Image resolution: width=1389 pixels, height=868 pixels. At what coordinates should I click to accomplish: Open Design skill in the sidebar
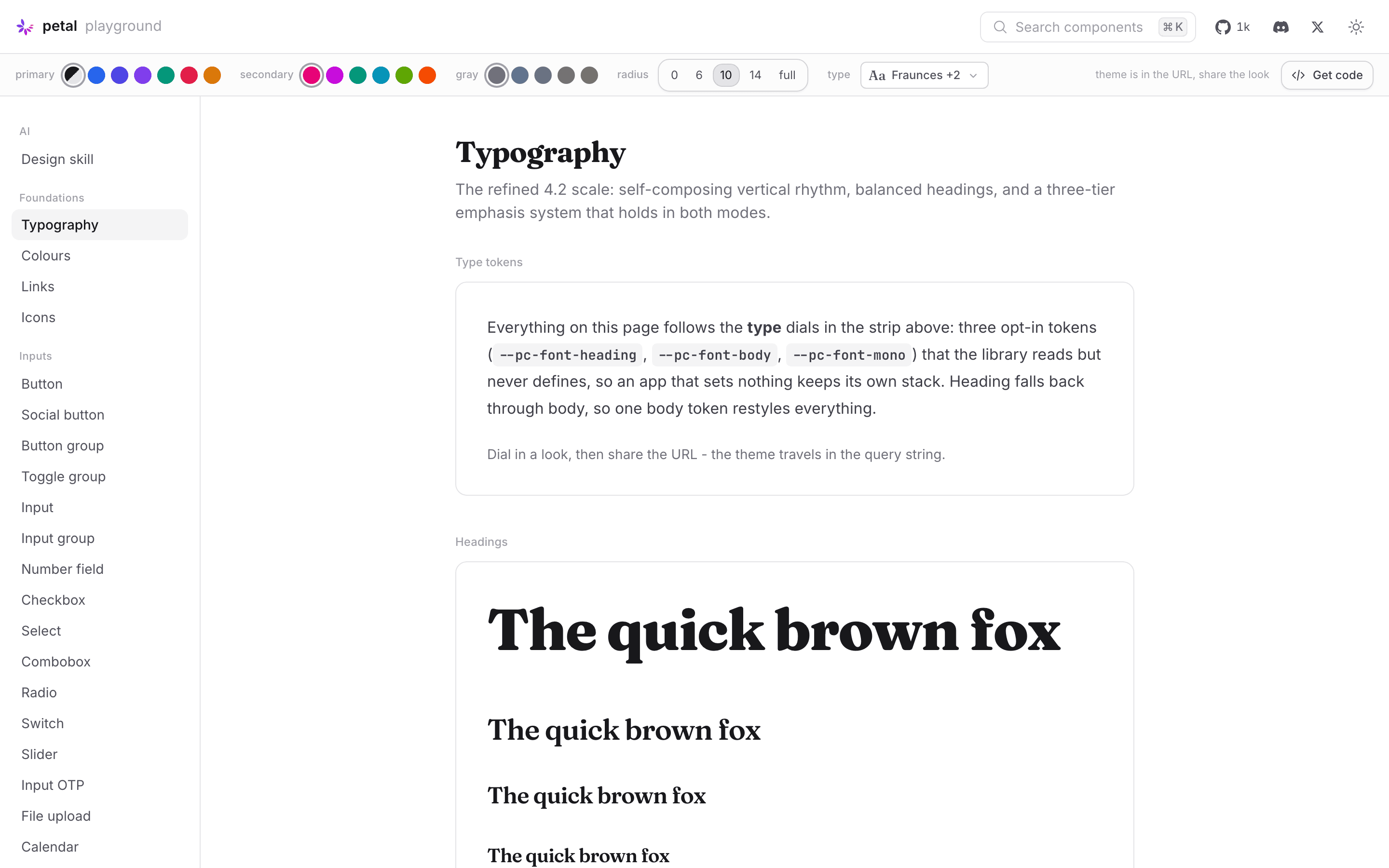[x=100, y=159]
